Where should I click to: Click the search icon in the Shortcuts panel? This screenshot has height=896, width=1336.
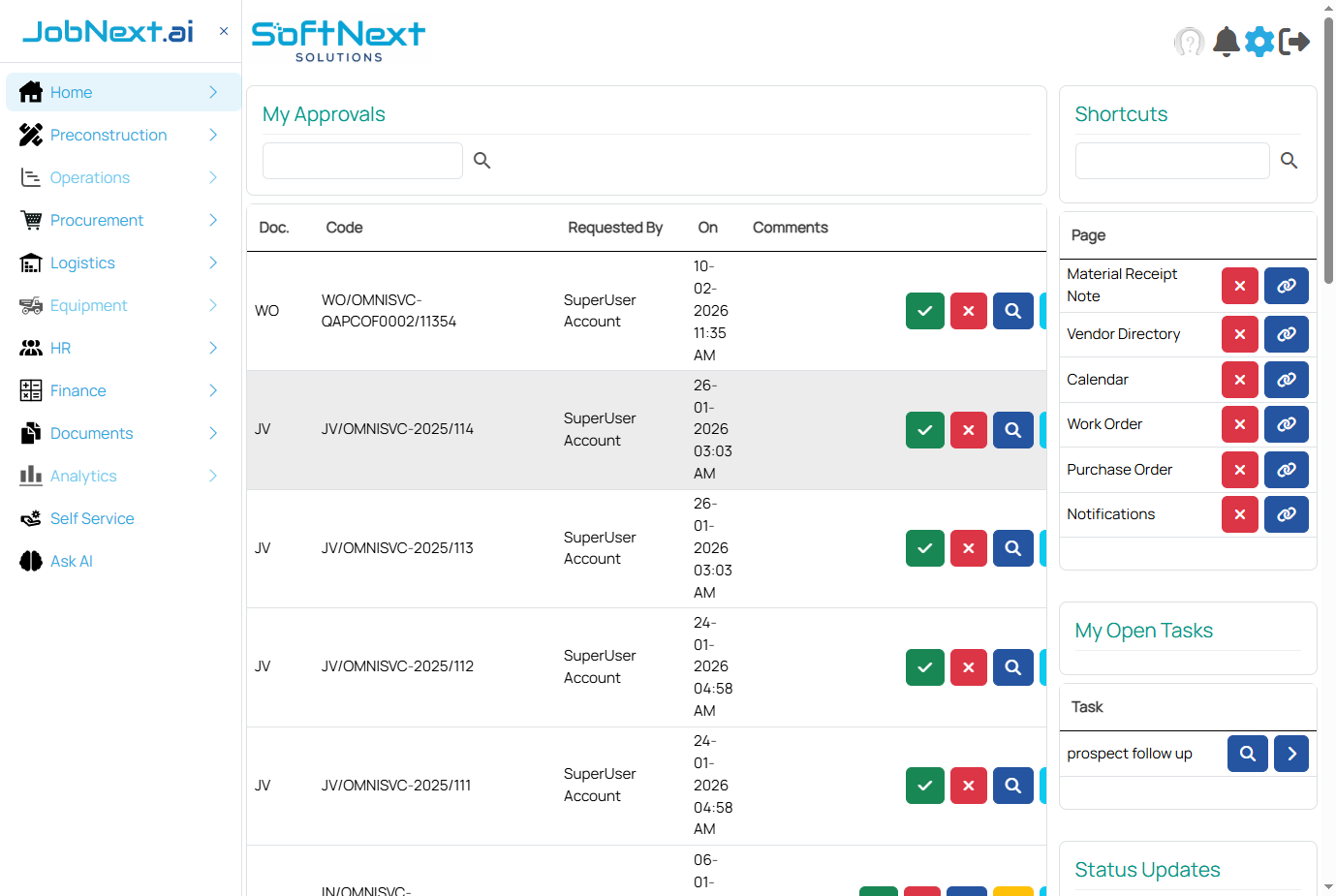(1289, 160)
